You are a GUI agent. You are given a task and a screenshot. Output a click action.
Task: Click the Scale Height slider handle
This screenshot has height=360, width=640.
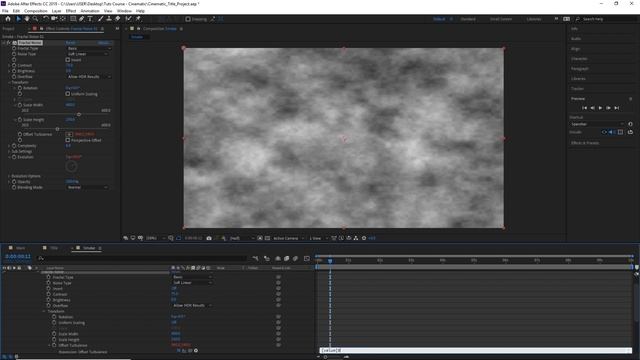coord(57,129)
